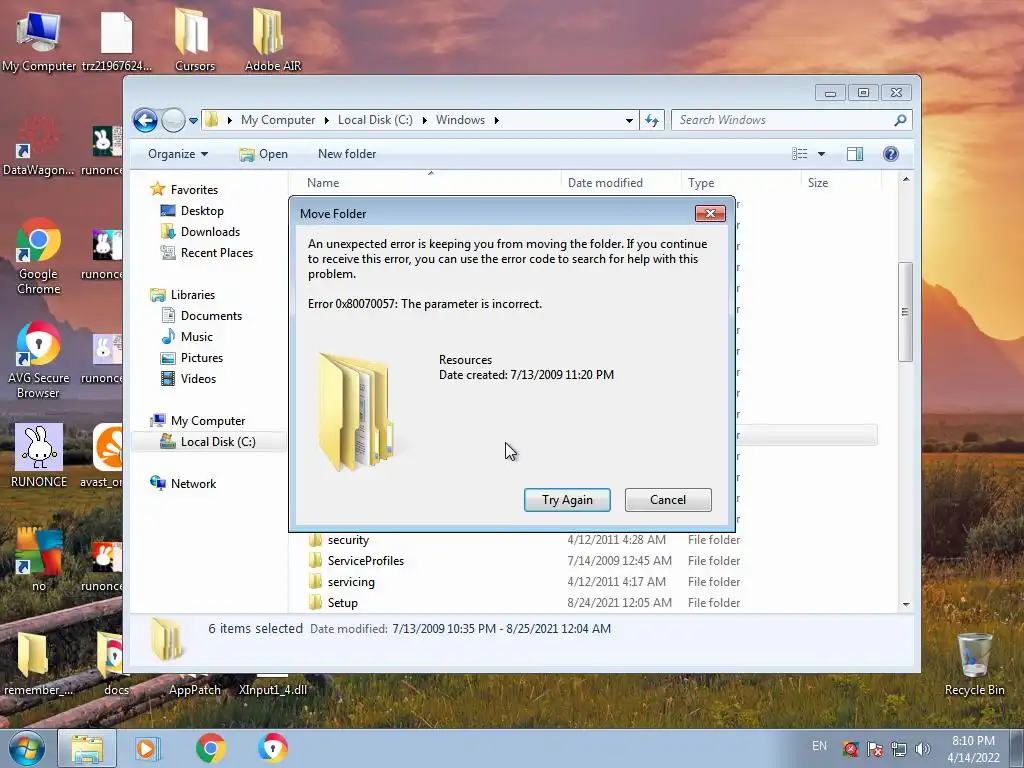The height and width of the screenshot is (768, 1024).
Task: Select the RUNONCE rabbit desktop icon
Action: coord(39,456)
